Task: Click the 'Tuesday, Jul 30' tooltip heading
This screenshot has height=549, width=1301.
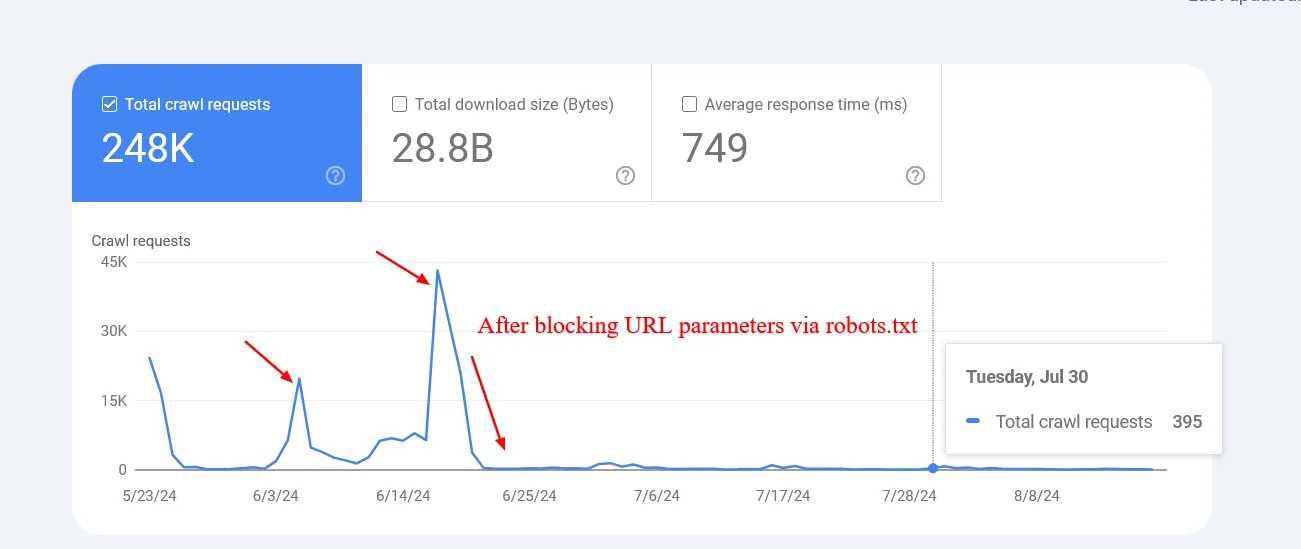Action: [1027, 377]
